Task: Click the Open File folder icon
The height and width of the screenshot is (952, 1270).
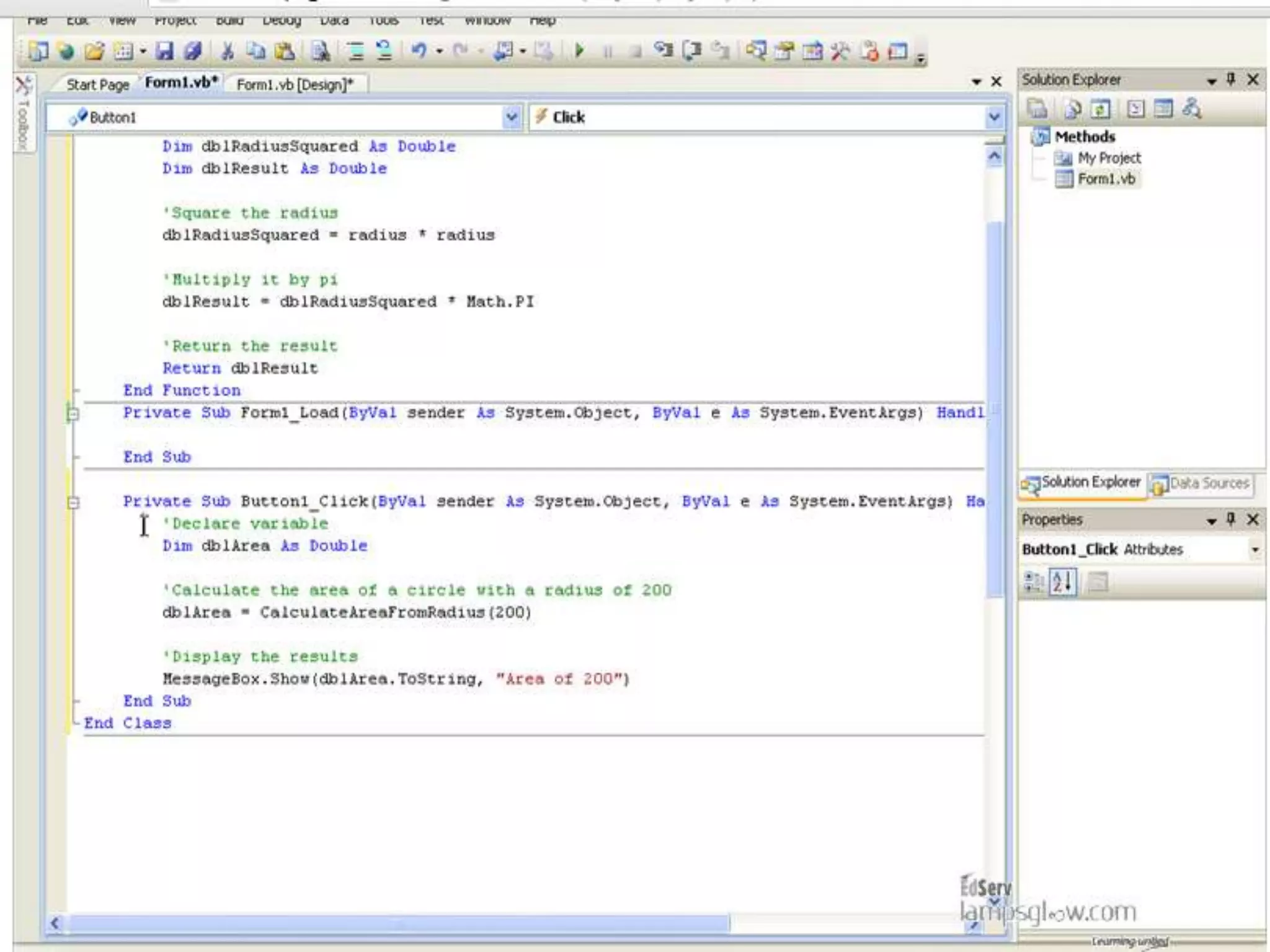Action: [94, 51]
